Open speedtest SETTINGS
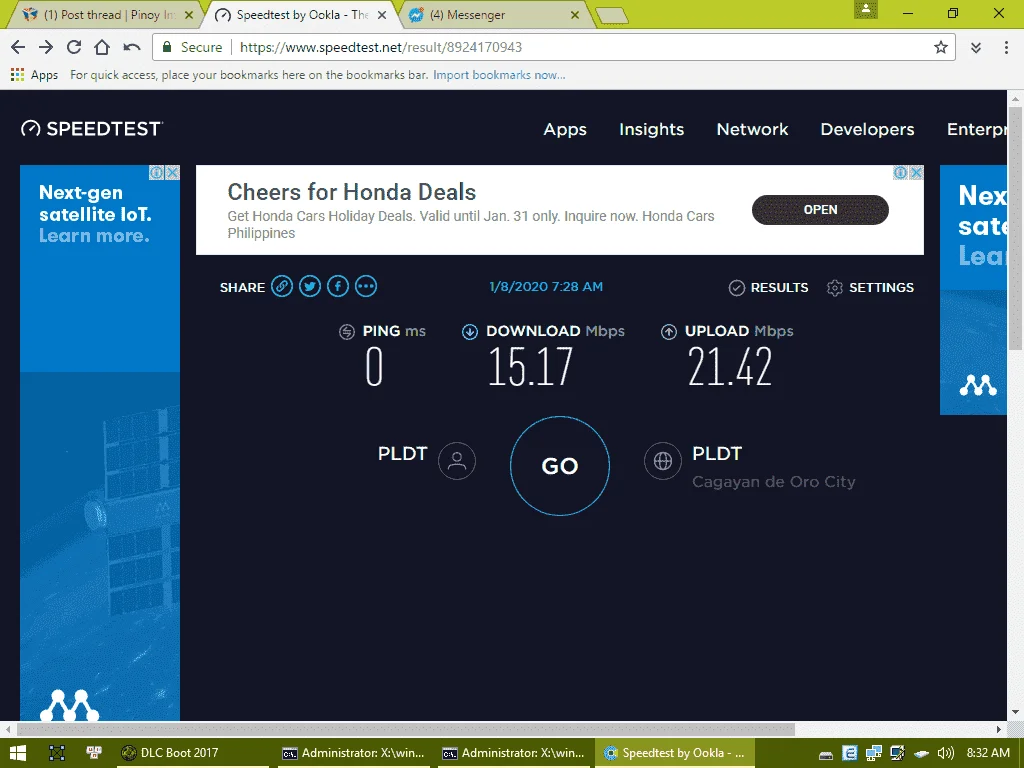1024x768 pixels. (x=870, y=287)
